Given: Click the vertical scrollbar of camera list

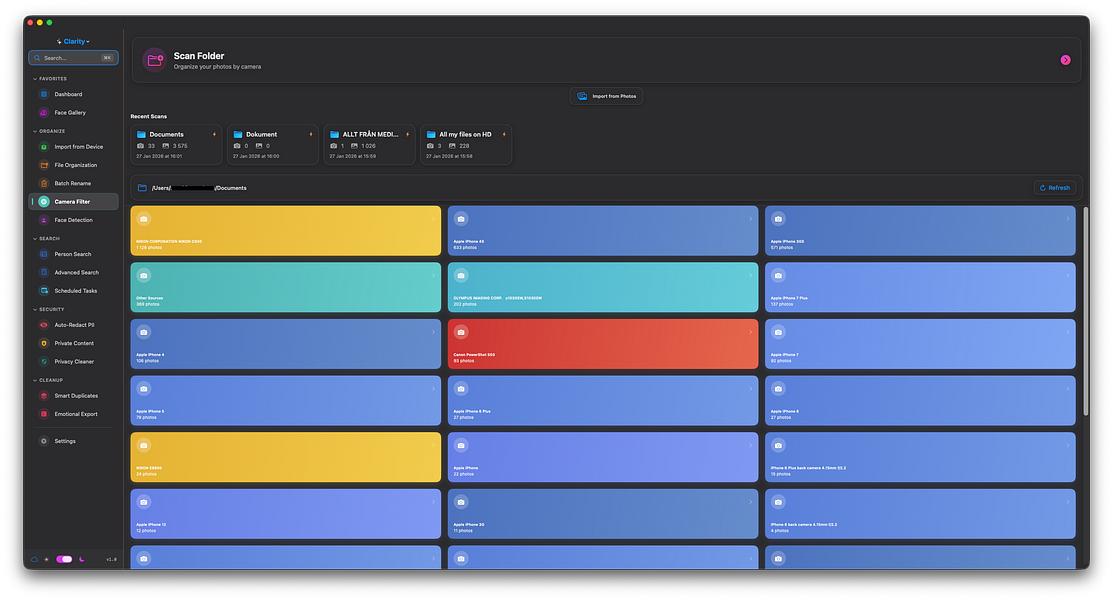Looking at the screenshot, I should click(1085, 312).
